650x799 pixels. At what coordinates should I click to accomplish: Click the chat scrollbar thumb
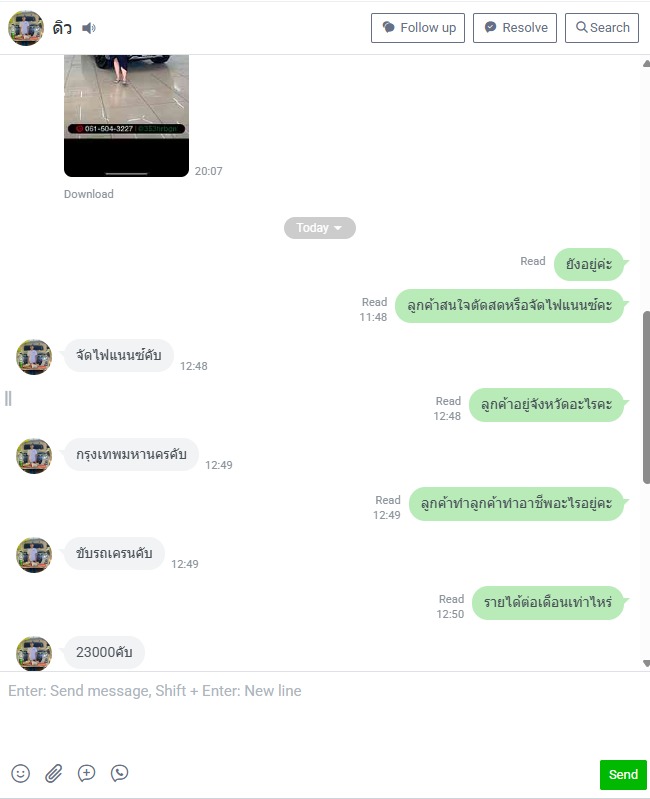(x=646, y=397)
